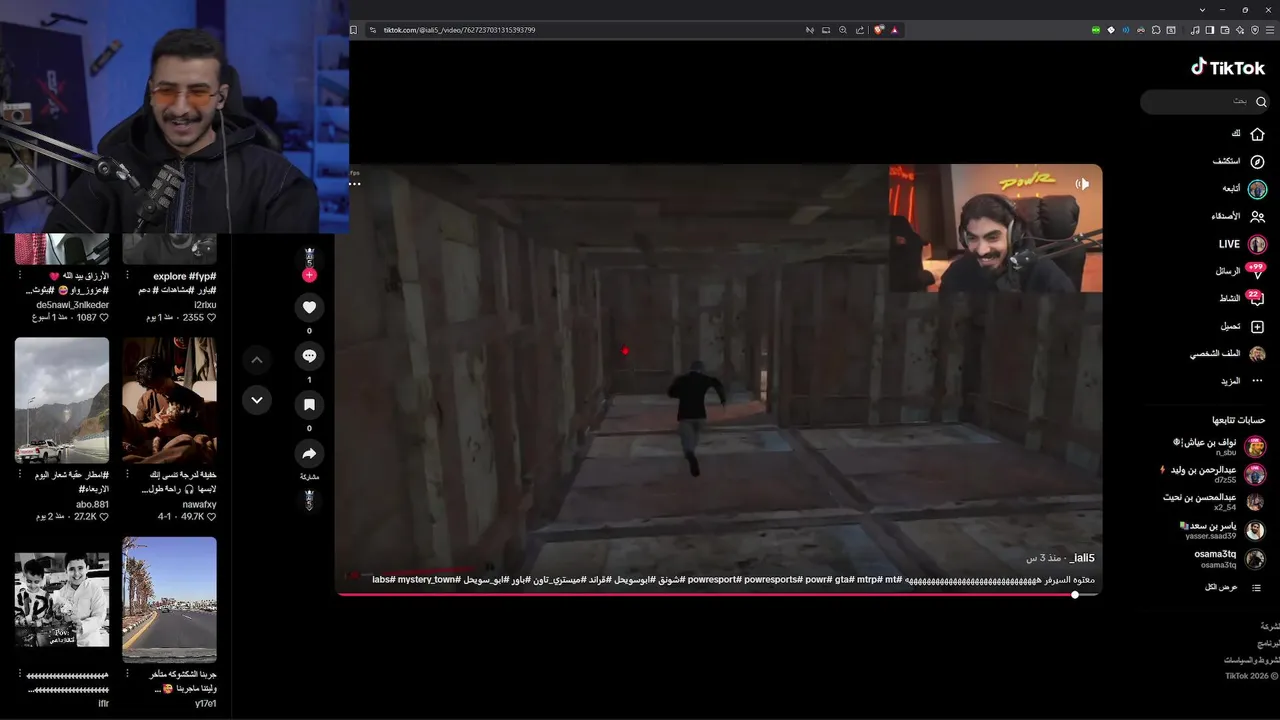
Task: Mute the video sound speaker icon
Action: click(x=1082, y=184)
